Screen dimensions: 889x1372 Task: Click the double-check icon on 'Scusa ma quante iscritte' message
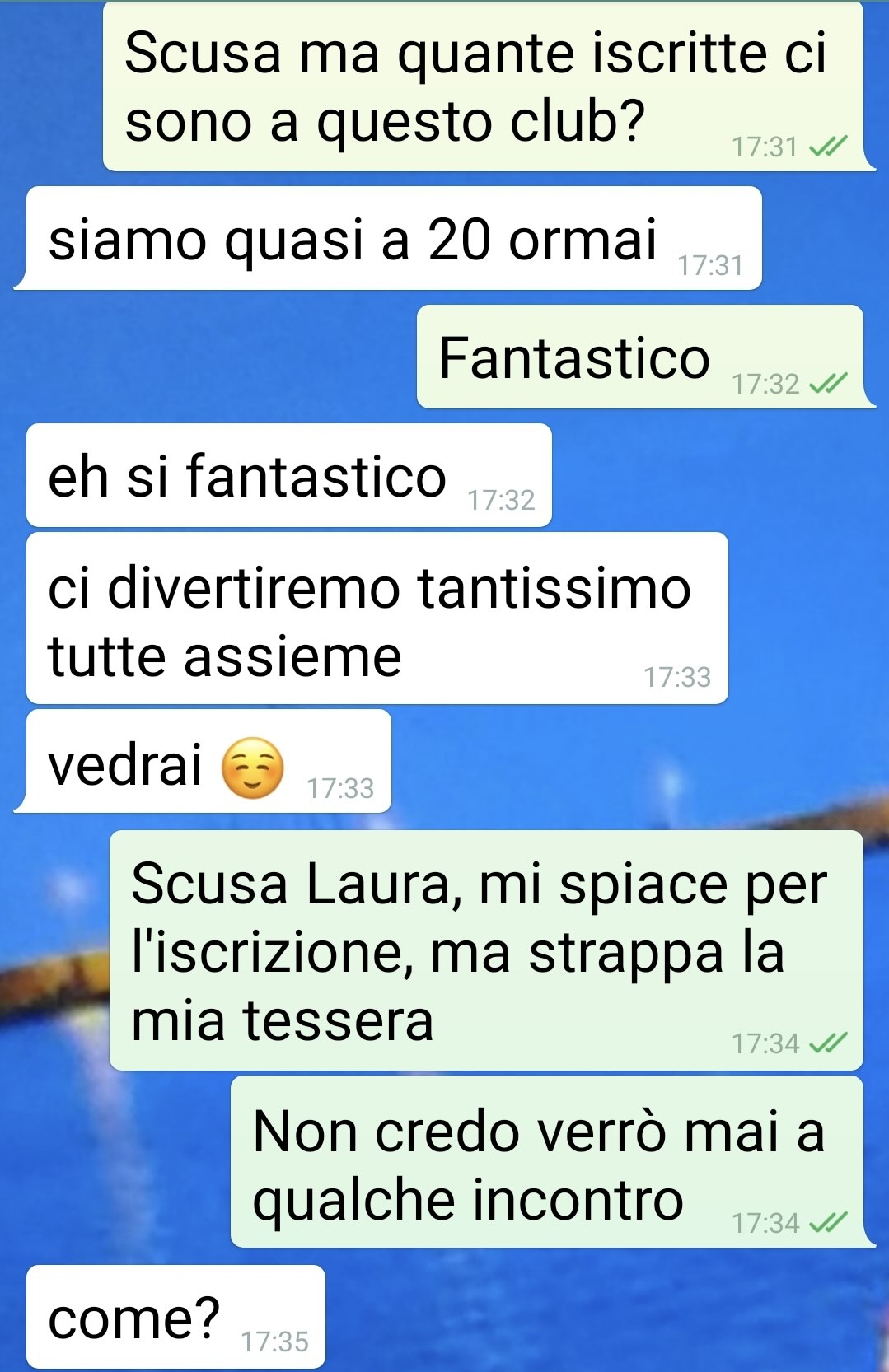[x=828, y=147]
